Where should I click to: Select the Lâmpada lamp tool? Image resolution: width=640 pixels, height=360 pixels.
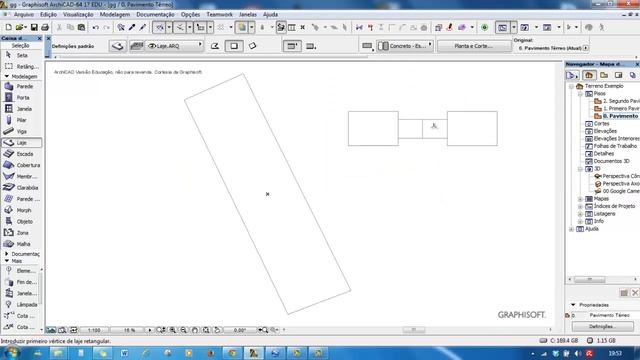(21, 304)
